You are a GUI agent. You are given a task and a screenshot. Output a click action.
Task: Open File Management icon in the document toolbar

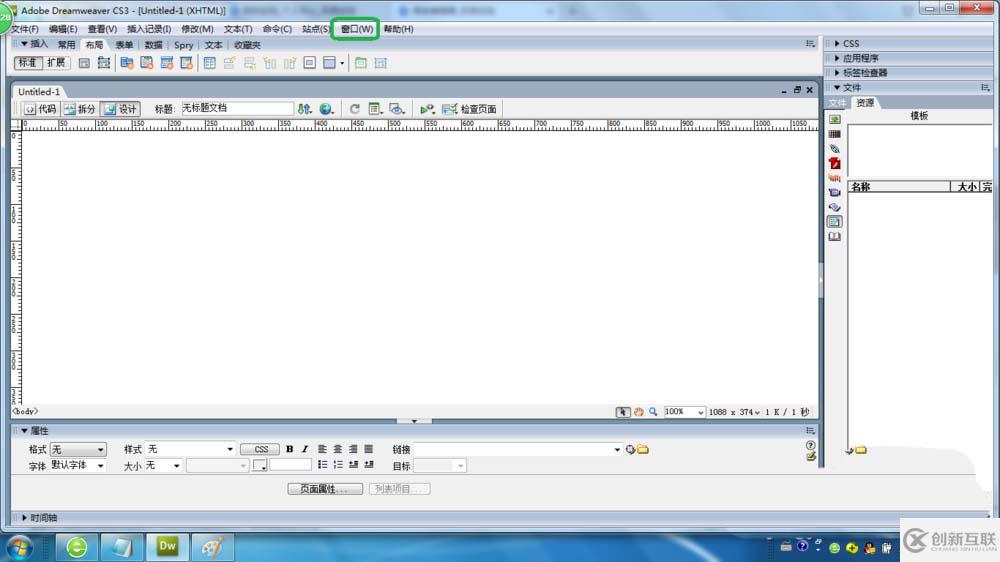pyautogui.click(x=304, y=109)
